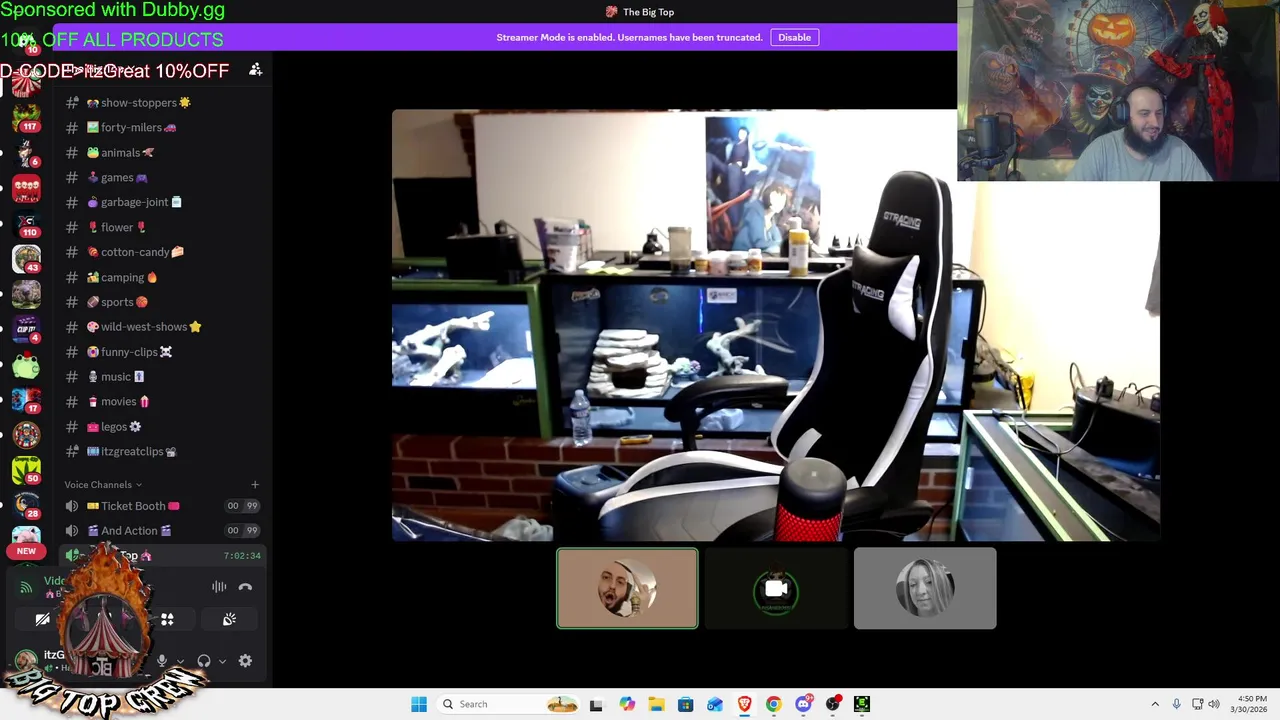Screen dimensions: 1280x720
Task: Select the bearded man's participant tile
Action: [627, 588]
